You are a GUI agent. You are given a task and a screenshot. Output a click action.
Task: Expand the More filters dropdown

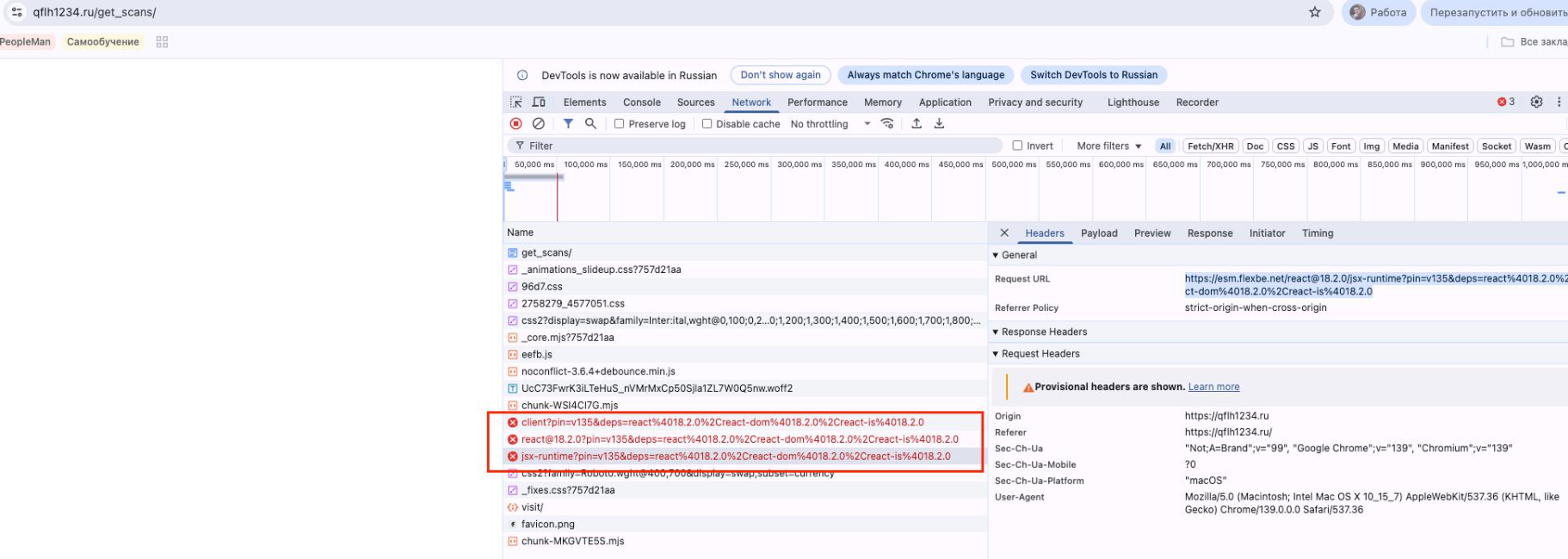click(x=1108, y=146)
